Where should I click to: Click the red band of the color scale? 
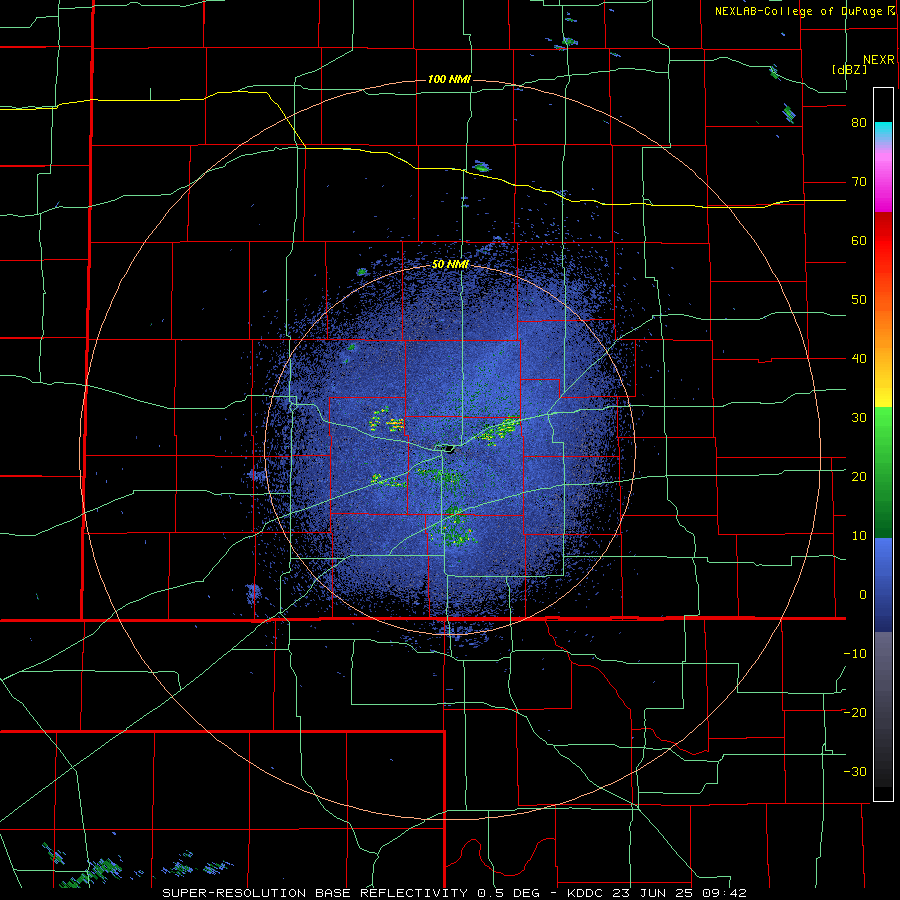click(x=883, y=241)
